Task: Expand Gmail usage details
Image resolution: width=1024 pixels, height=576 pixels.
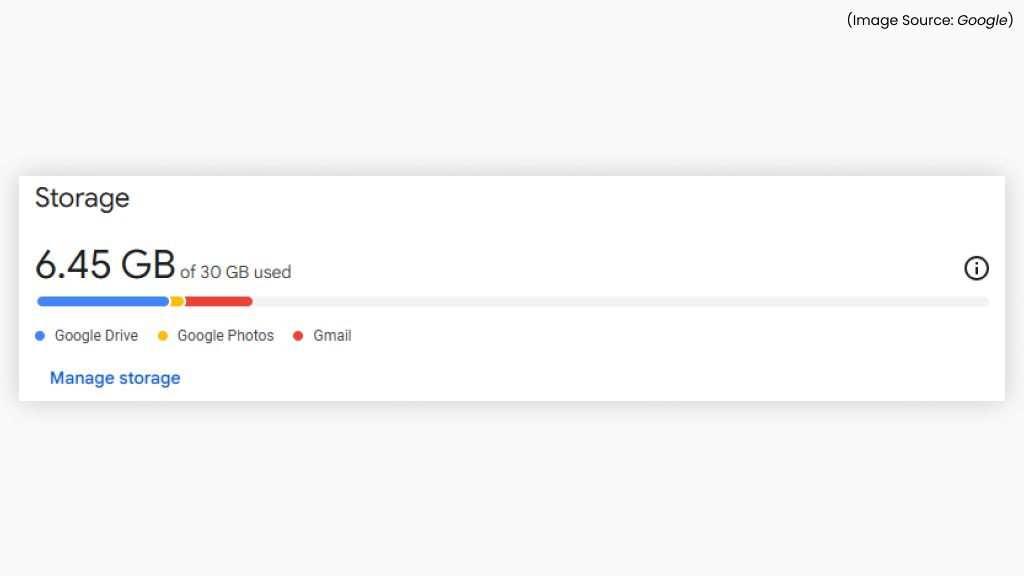Action: pos(330,335)
